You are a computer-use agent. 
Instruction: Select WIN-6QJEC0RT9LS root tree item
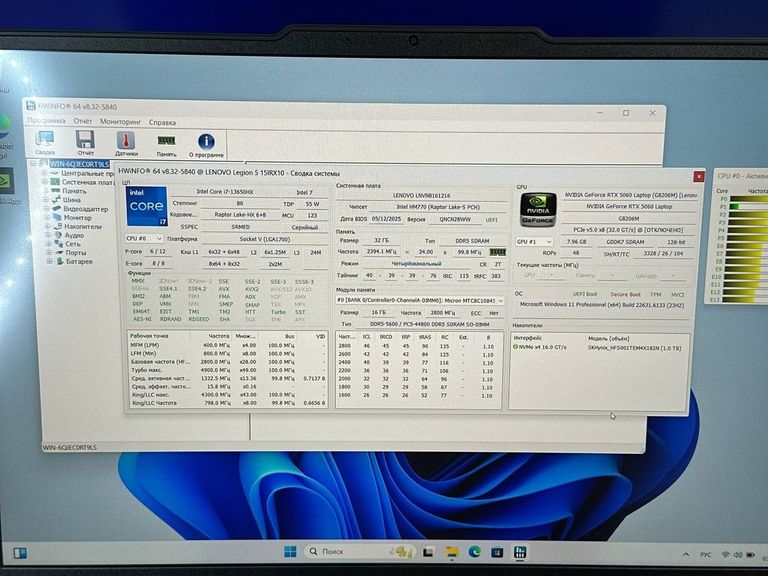click(79, 164)
